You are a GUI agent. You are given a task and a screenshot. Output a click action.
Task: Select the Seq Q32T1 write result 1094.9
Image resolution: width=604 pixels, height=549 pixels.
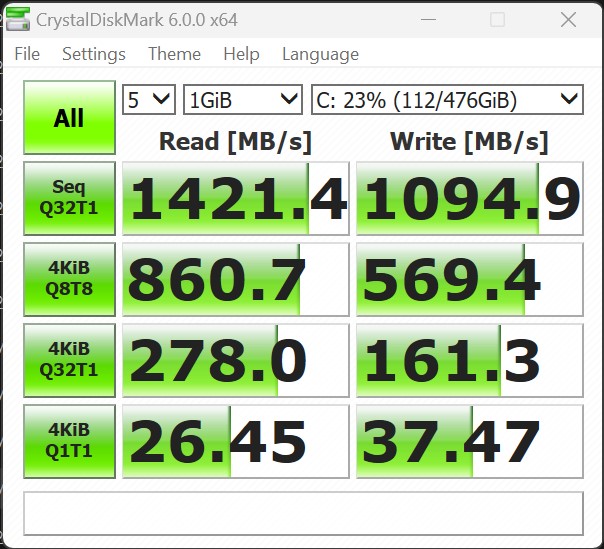pyautogui.click(x=469, y=199)
